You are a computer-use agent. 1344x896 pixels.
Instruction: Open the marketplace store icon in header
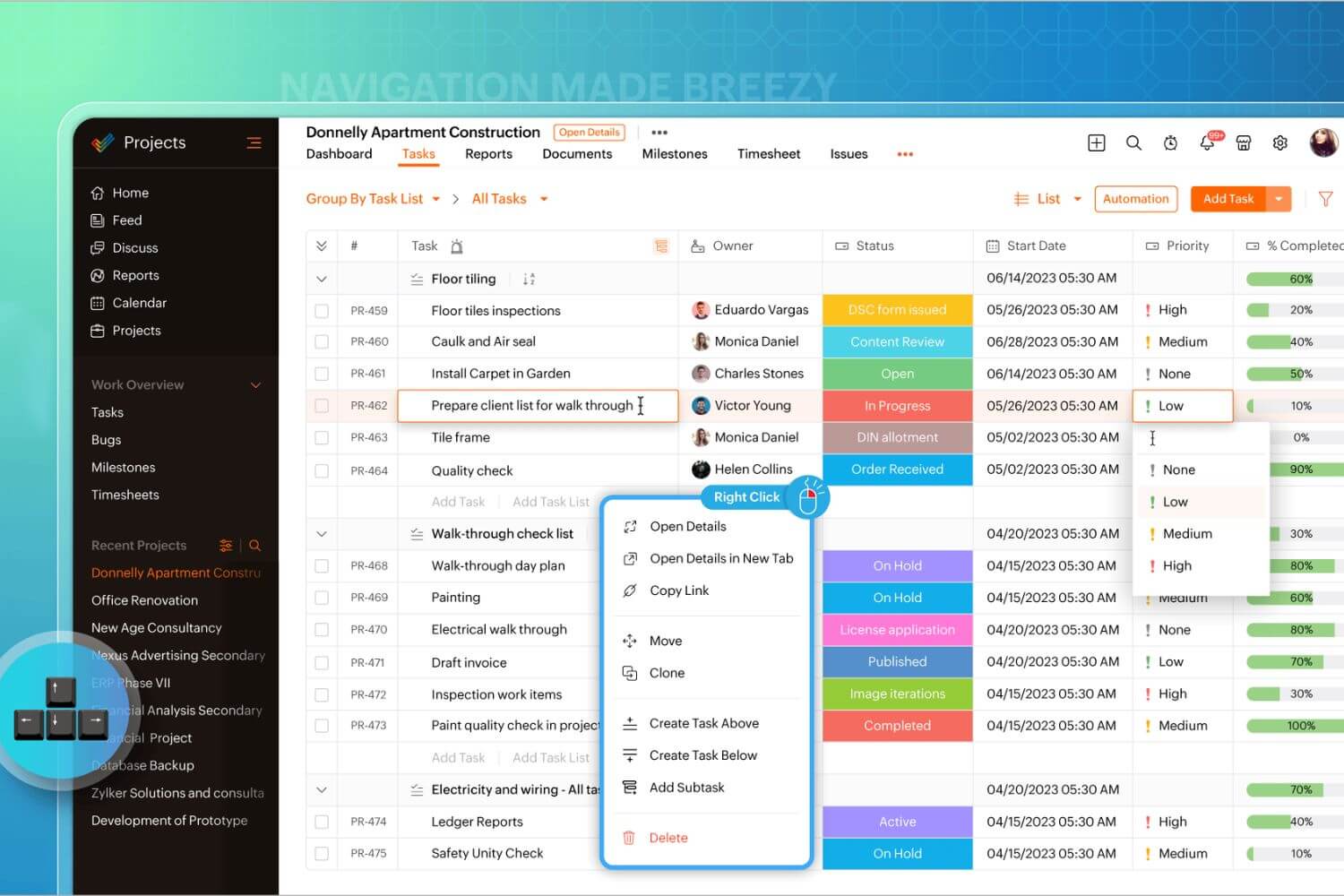coord(1244,143)
